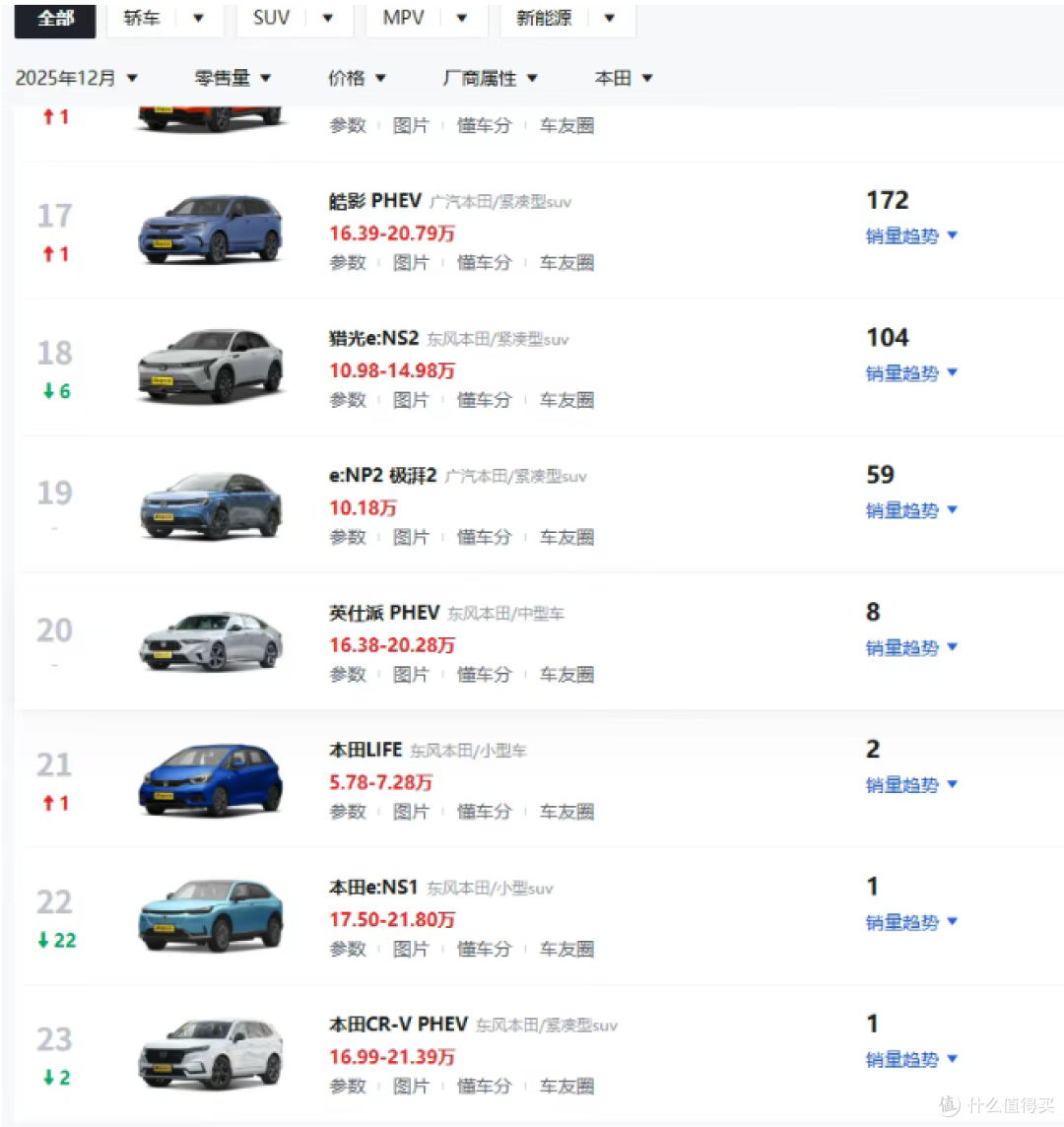View 图片 for 皓影 PHEV
Screen dimensions: 1064x1127
411,263
